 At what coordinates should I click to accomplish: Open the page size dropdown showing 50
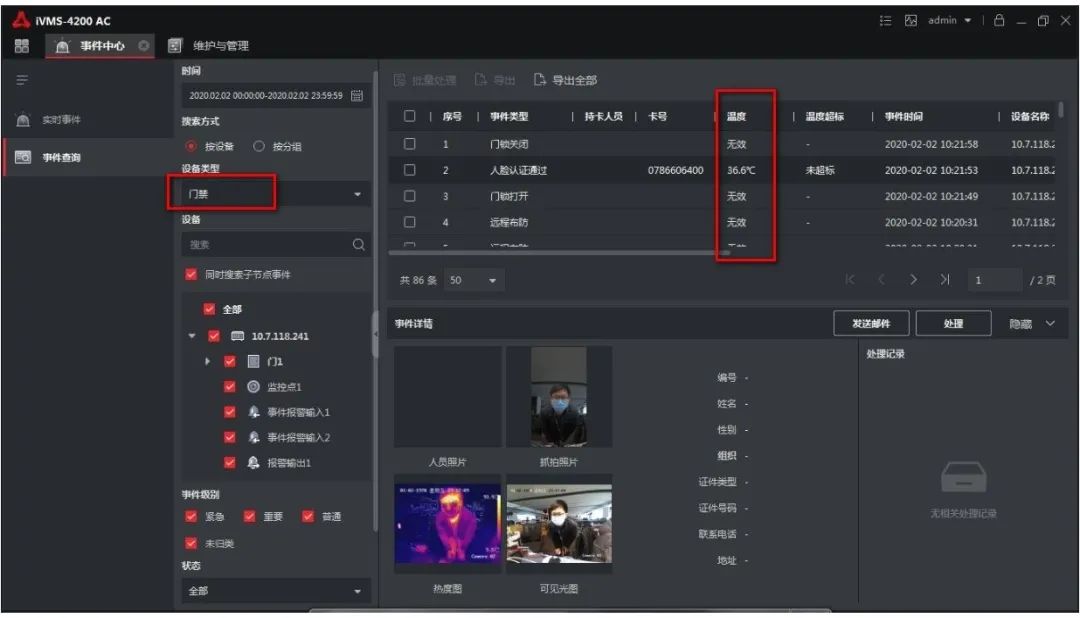coord(475,281)
